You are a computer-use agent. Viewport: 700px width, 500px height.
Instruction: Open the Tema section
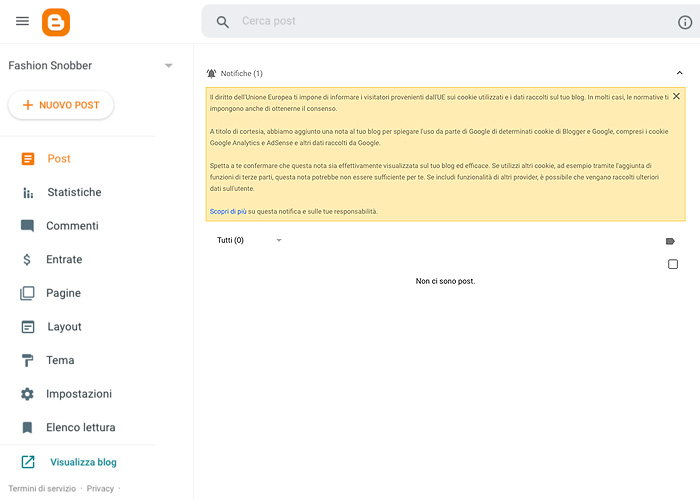[60, 360]
